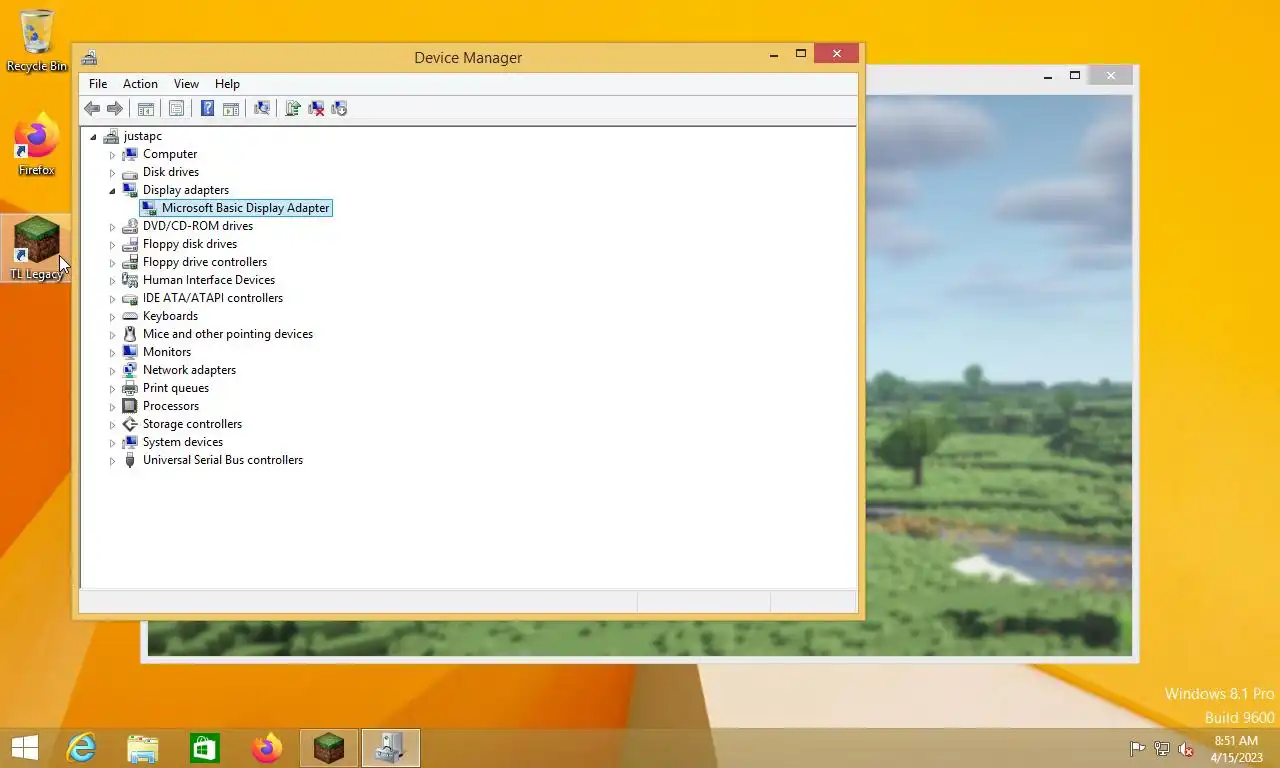This screenshot has width=1280, height=768.
Task: Expand the Keyboards category
Action: pos(112,317)
